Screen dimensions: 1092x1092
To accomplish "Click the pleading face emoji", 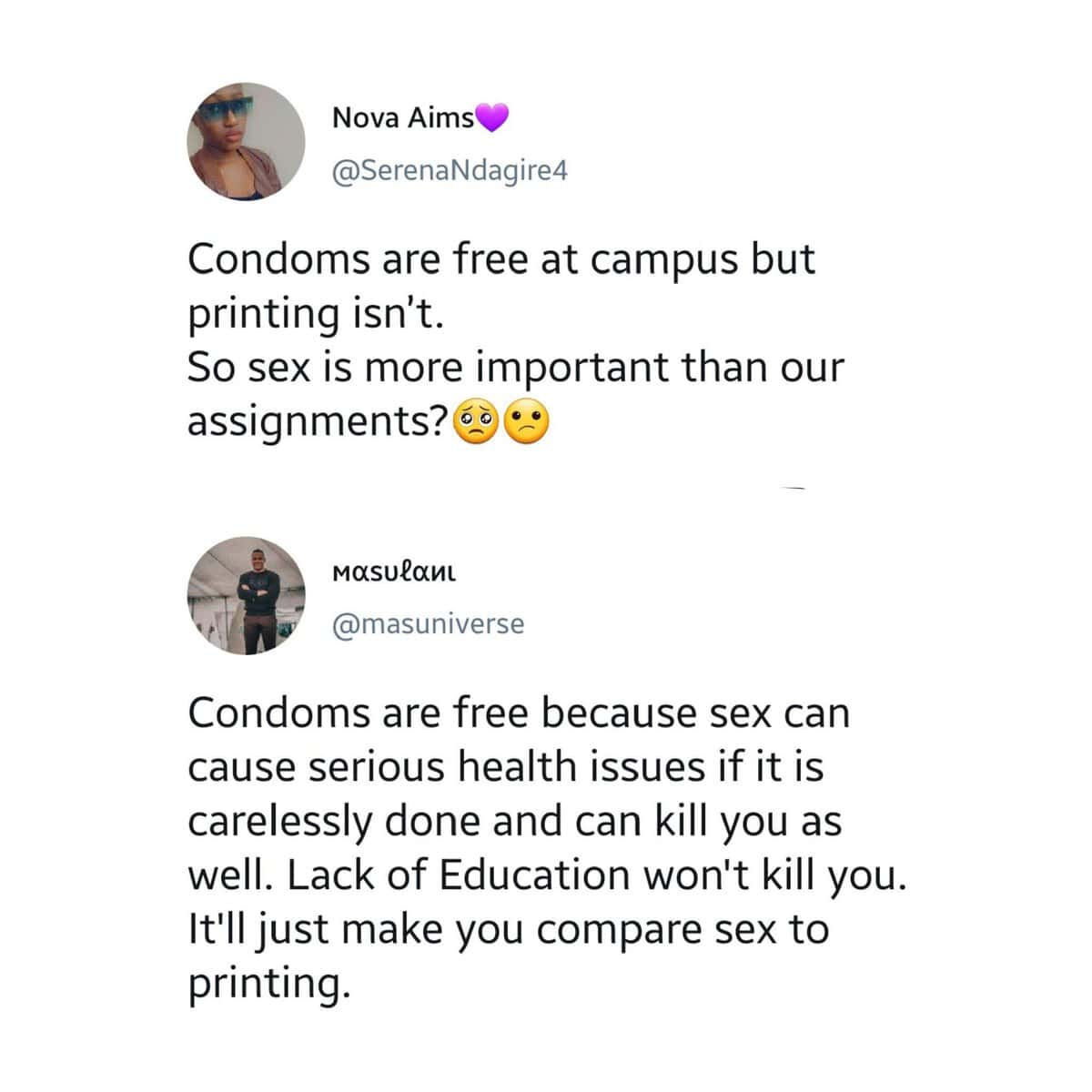I will coord(476,423).
